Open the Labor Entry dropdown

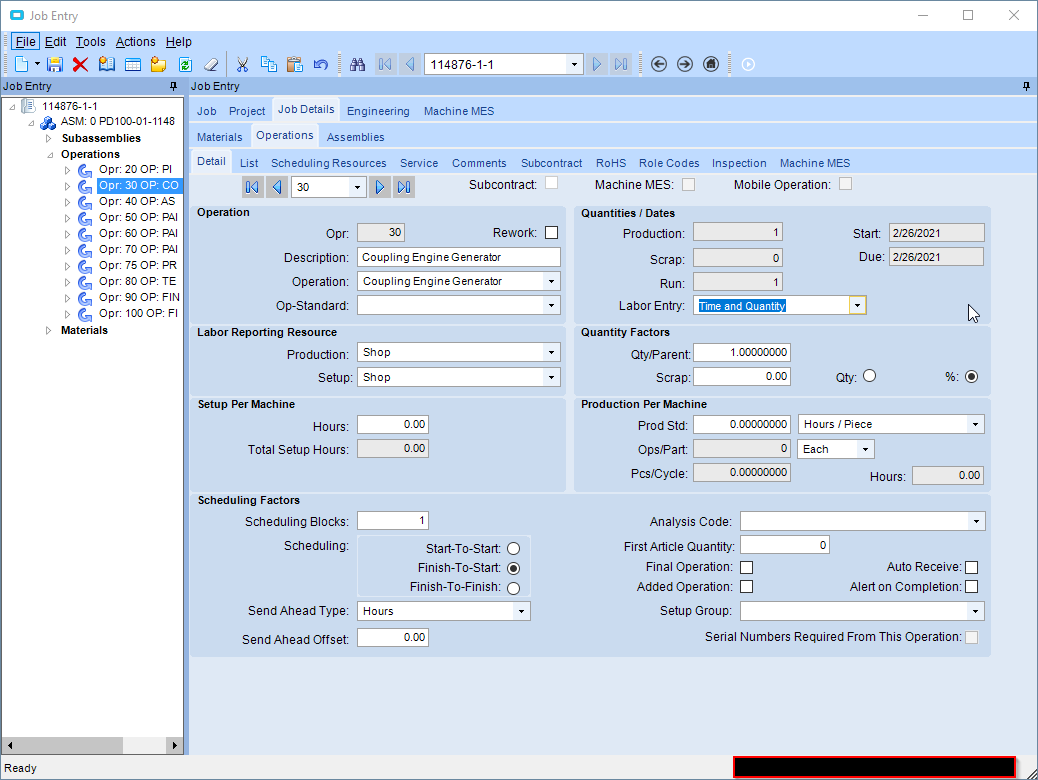(857, 305)
